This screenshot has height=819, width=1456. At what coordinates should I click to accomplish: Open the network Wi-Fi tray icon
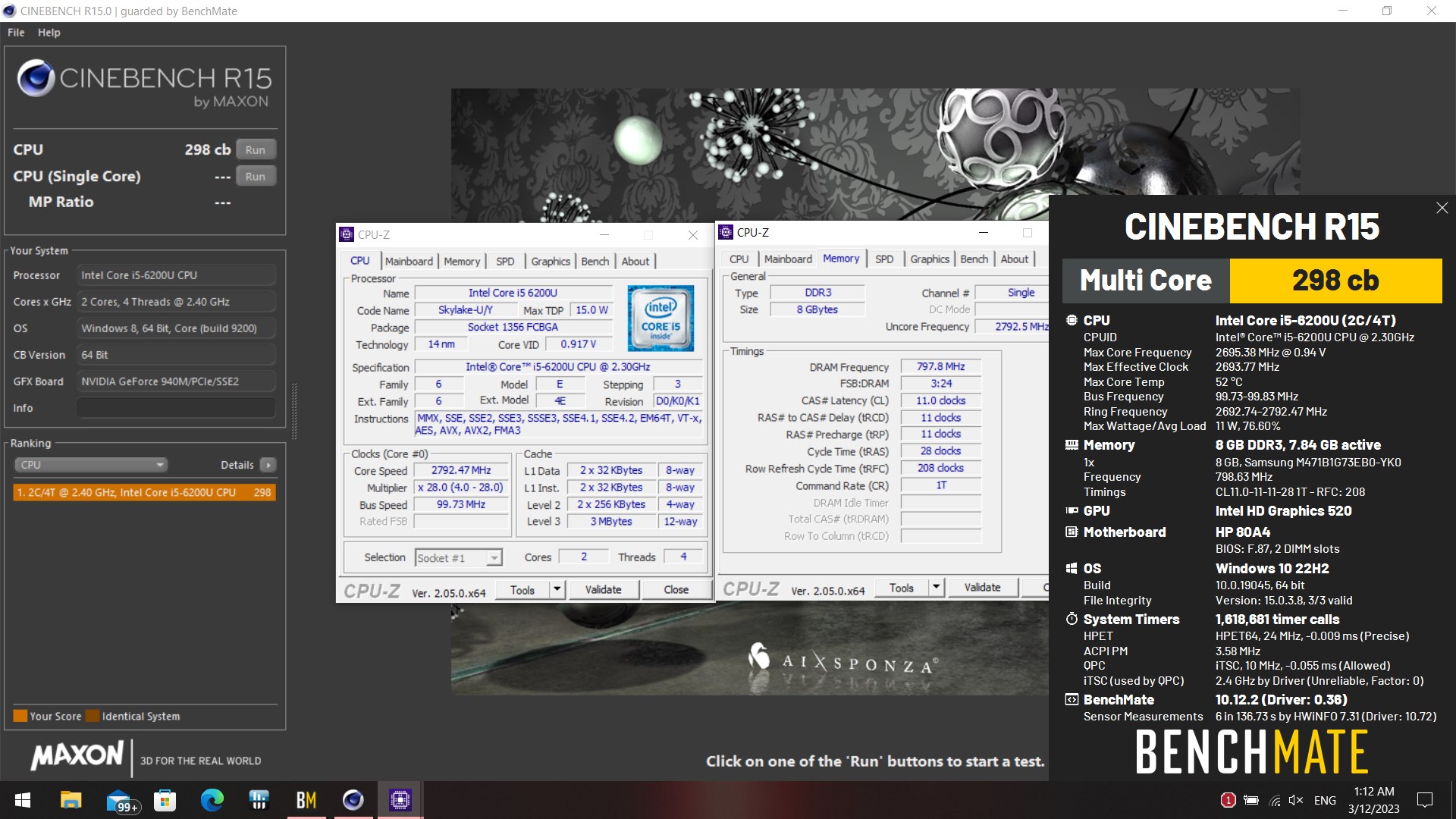pyautogui.click(x=1275, y=800)
